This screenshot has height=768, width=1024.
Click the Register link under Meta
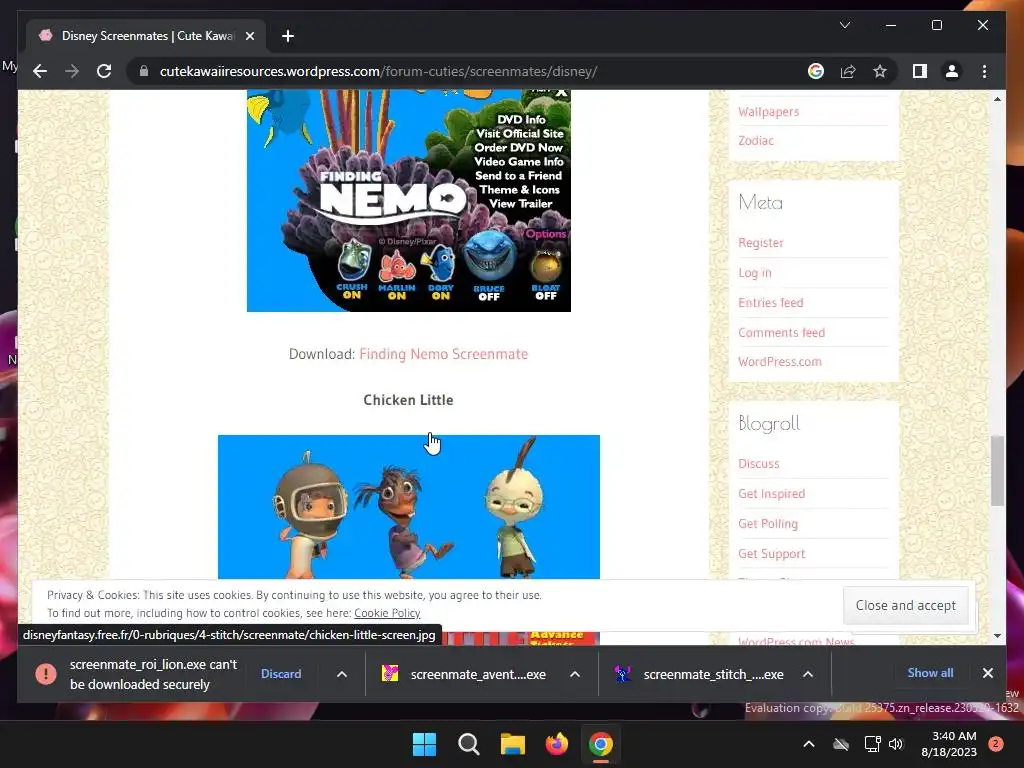click(761, 242)
